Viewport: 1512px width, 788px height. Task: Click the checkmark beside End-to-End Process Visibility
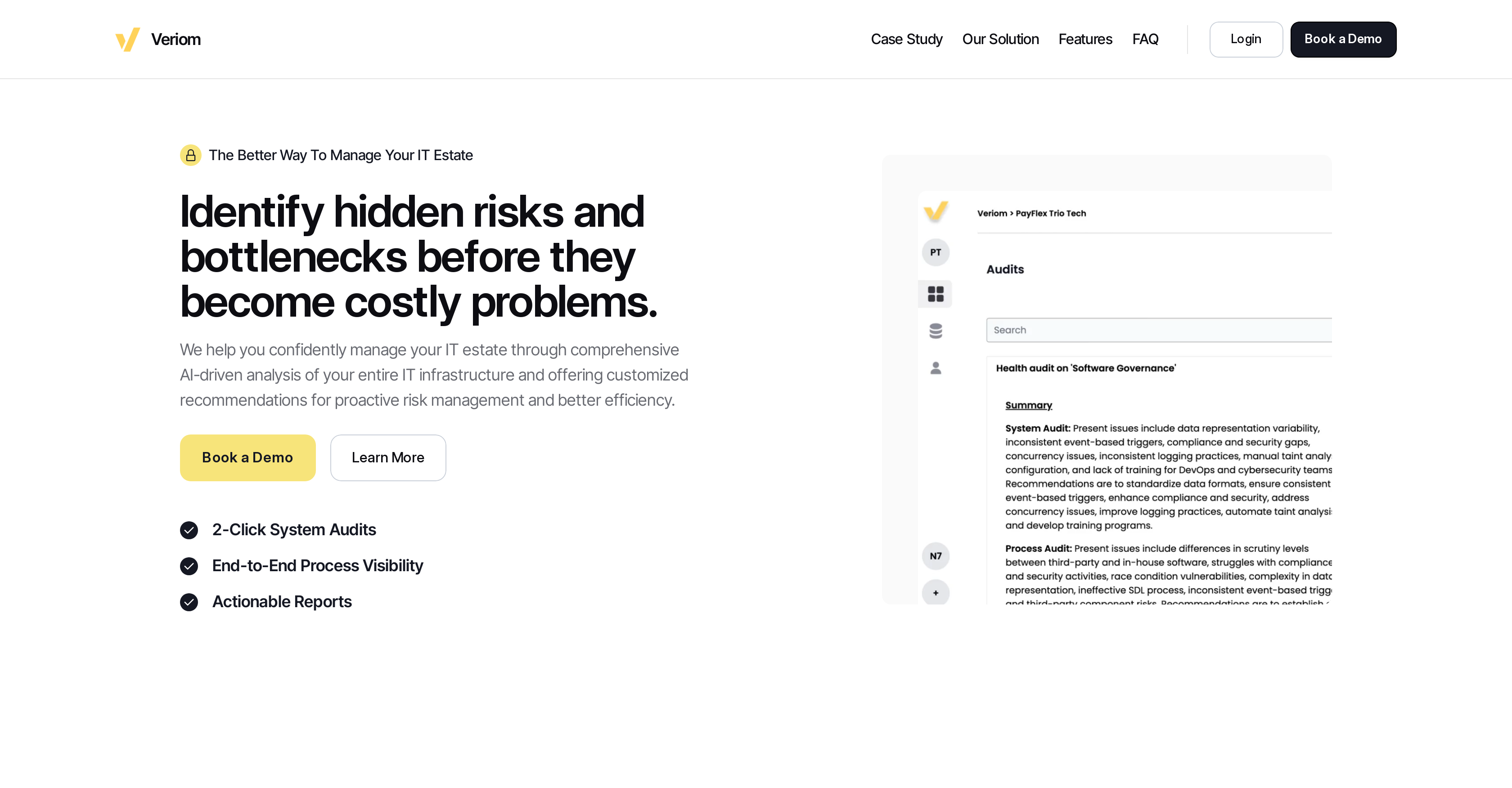[189, 566]
